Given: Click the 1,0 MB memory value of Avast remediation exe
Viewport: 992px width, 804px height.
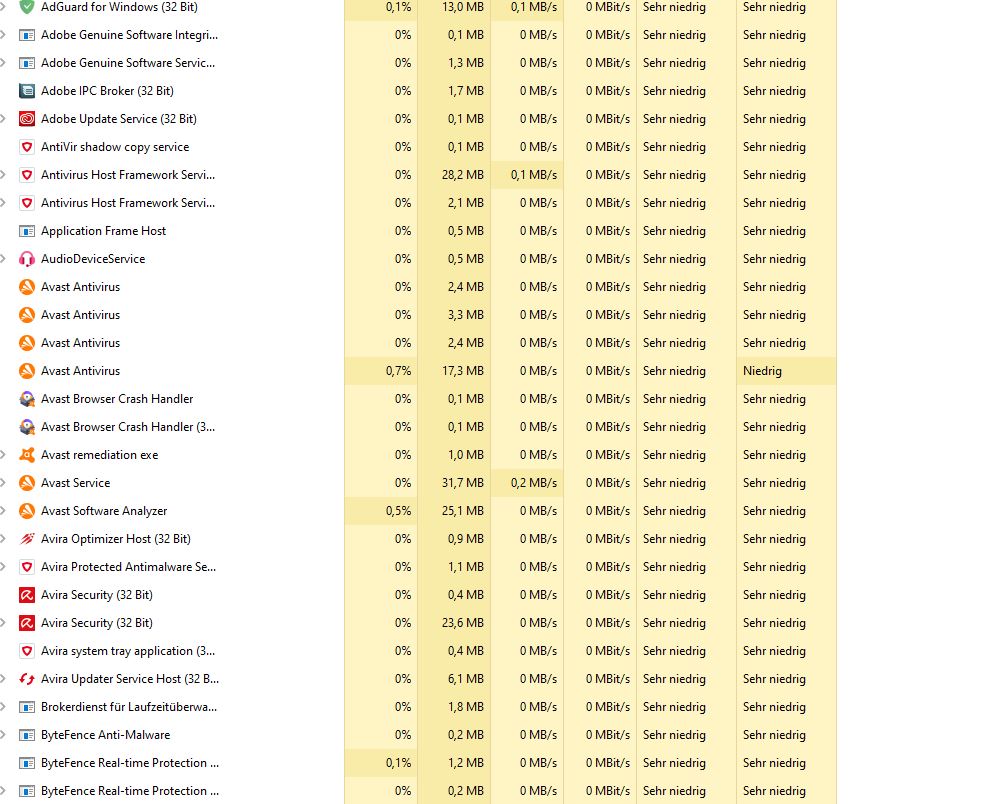Looking at the screenshot, I should pos(466,455).
